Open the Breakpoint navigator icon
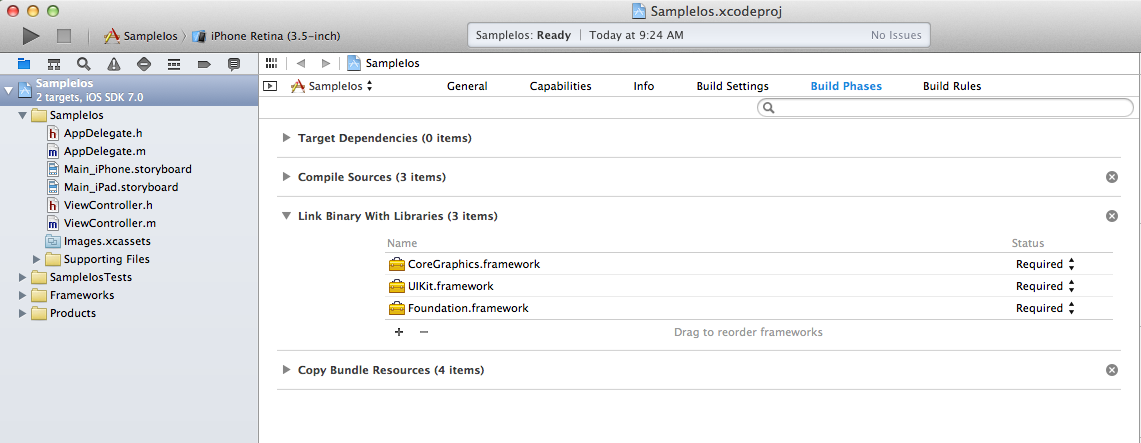1141x443 pixels. pos(204,64)
